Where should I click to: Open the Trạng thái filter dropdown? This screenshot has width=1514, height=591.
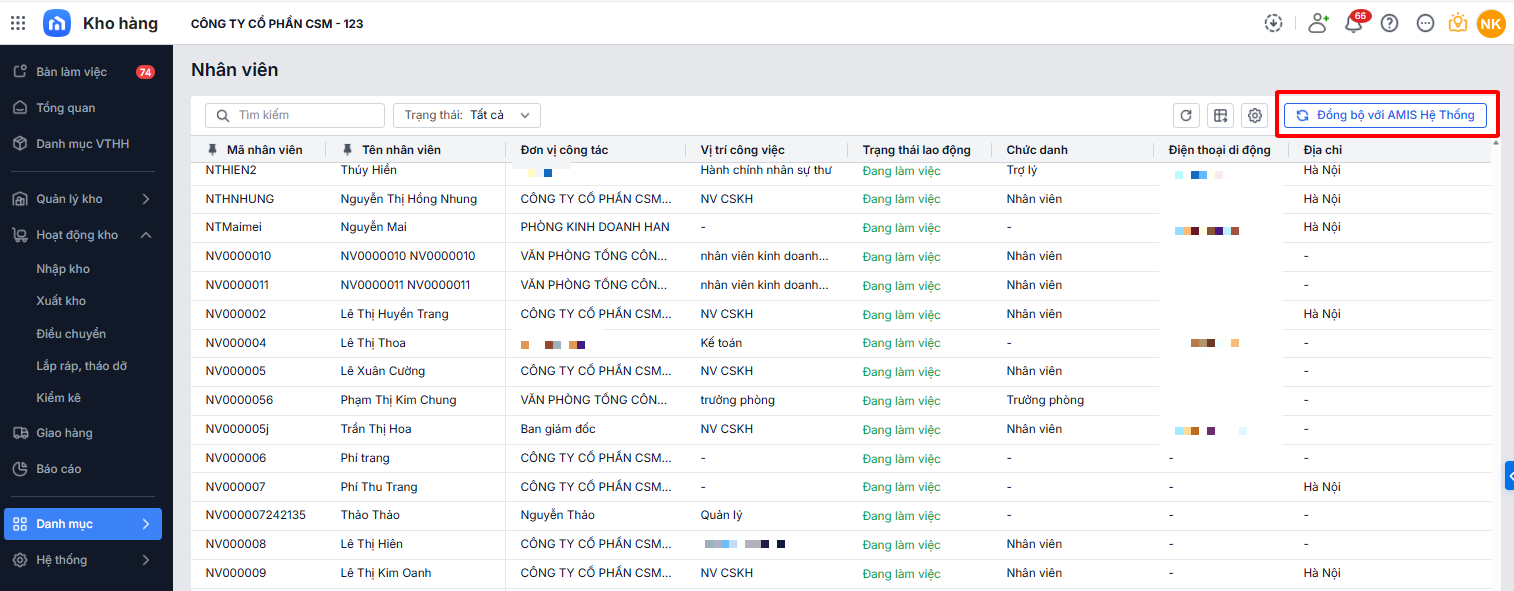[x=467, y=116]
